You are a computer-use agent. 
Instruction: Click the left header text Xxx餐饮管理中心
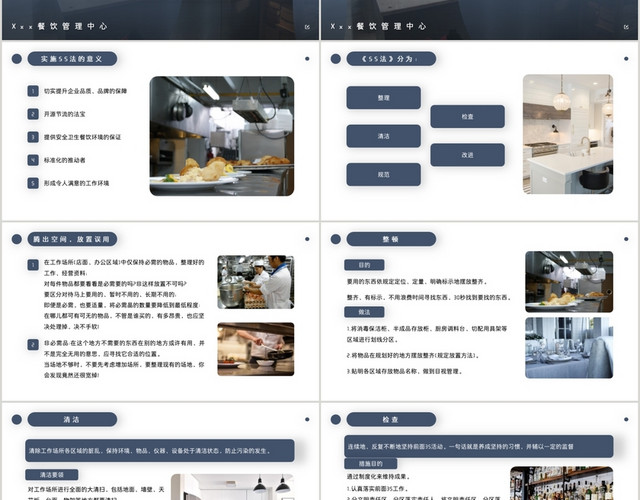tap(59, 27)
